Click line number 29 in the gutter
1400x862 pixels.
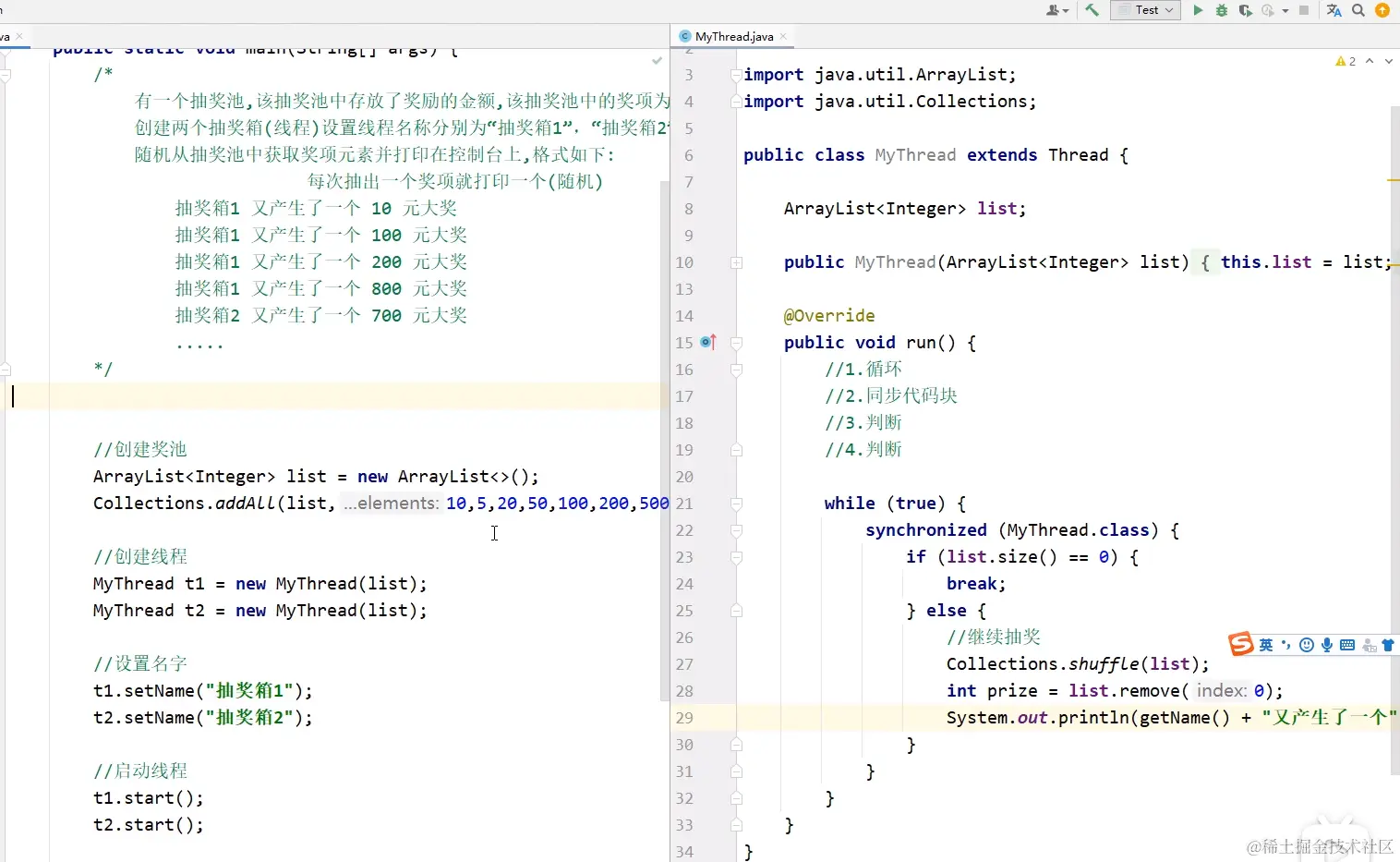684,718
